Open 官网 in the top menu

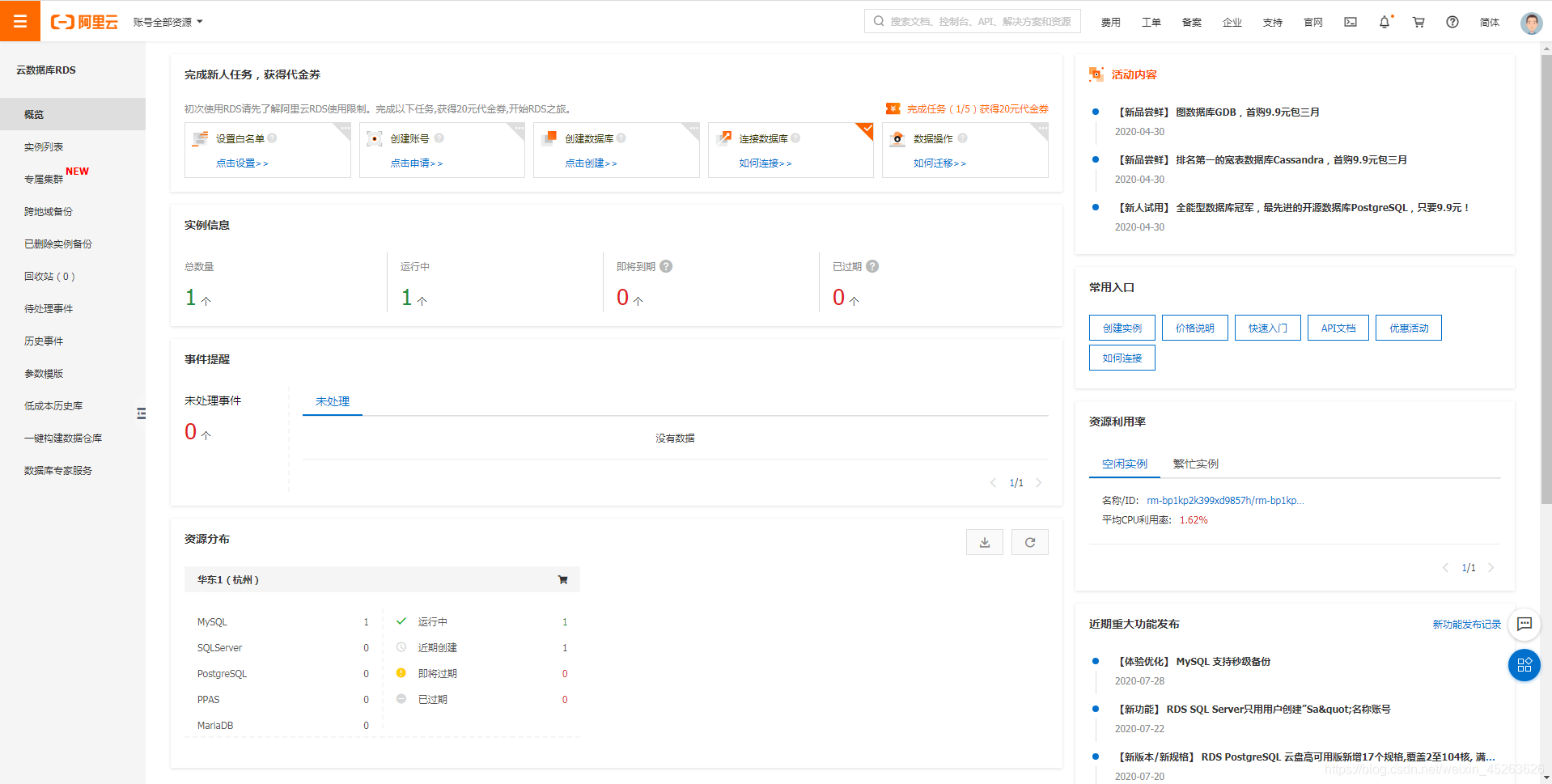[x=1313, y=23]
